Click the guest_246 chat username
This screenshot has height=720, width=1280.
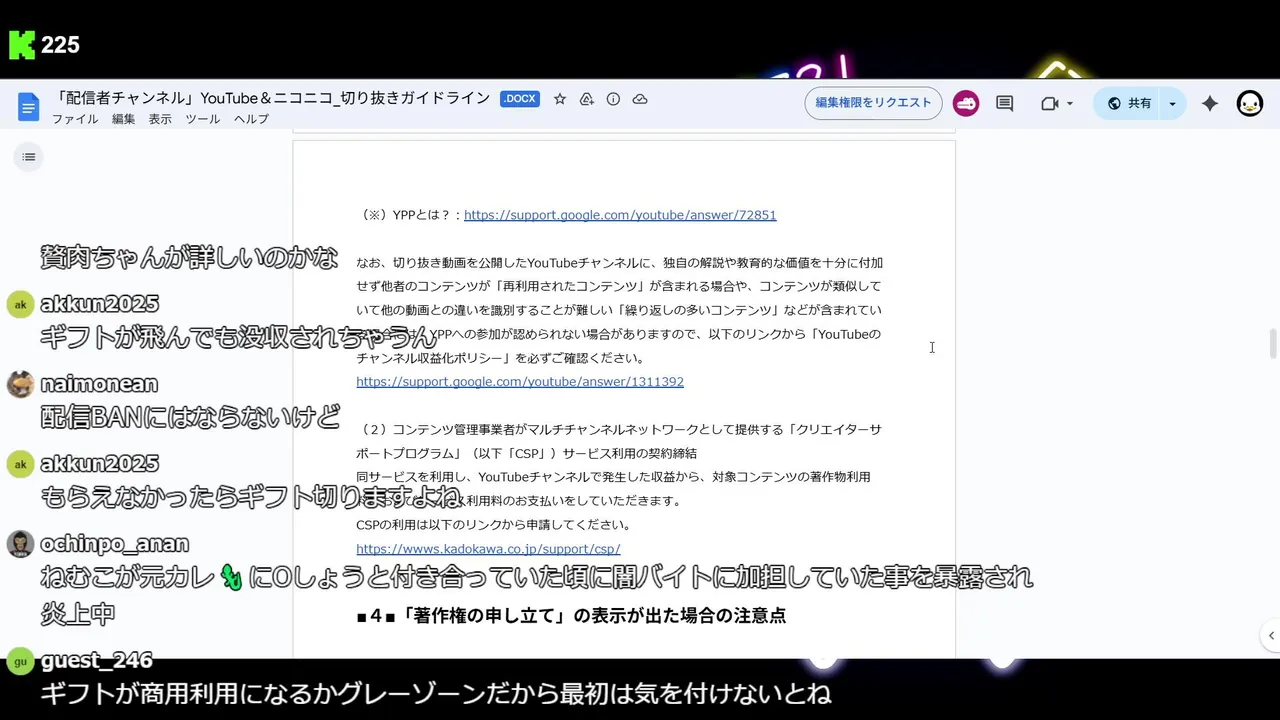coord(96,660)
